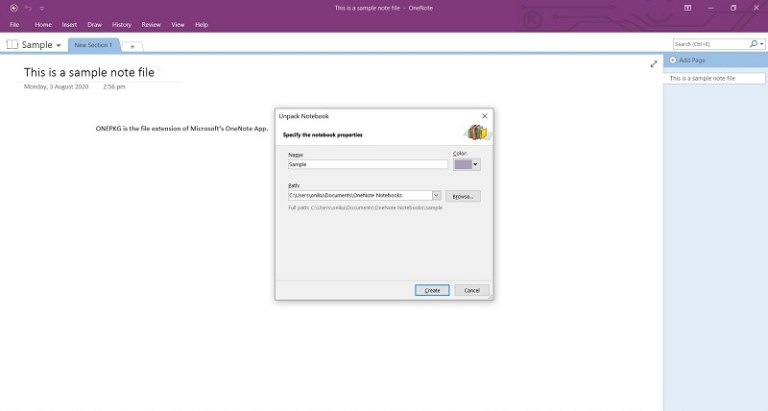768x411 pixels.
Task: Click Add Page in page list
Action: 687,60
